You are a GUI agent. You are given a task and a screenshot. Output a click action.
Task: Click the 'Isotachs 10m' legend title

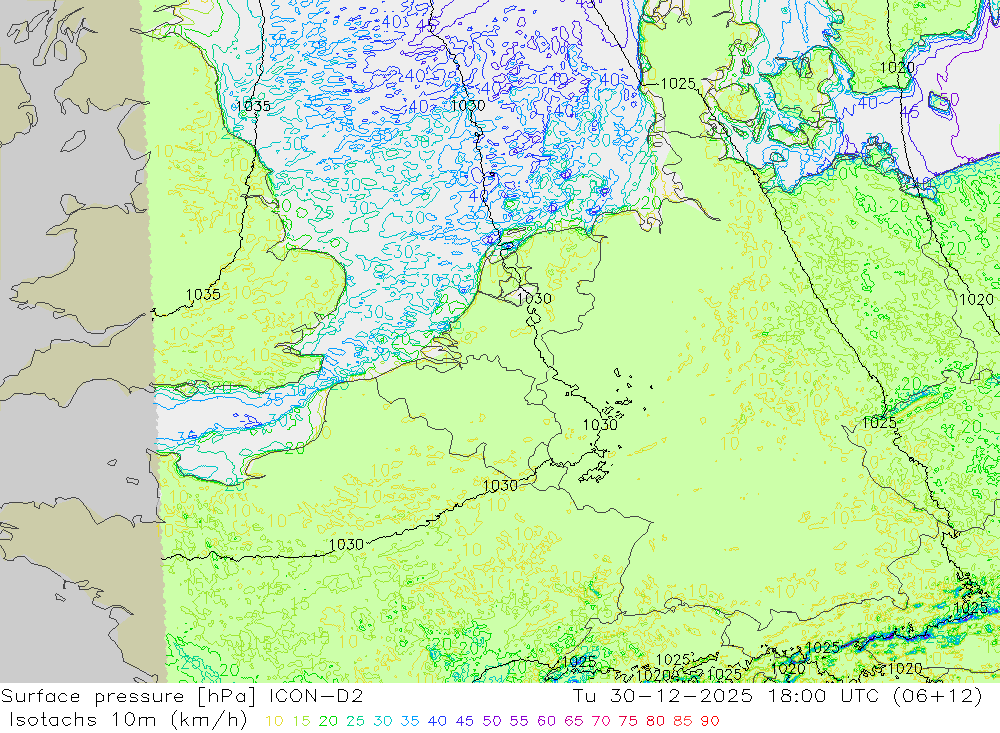[82, 720]
